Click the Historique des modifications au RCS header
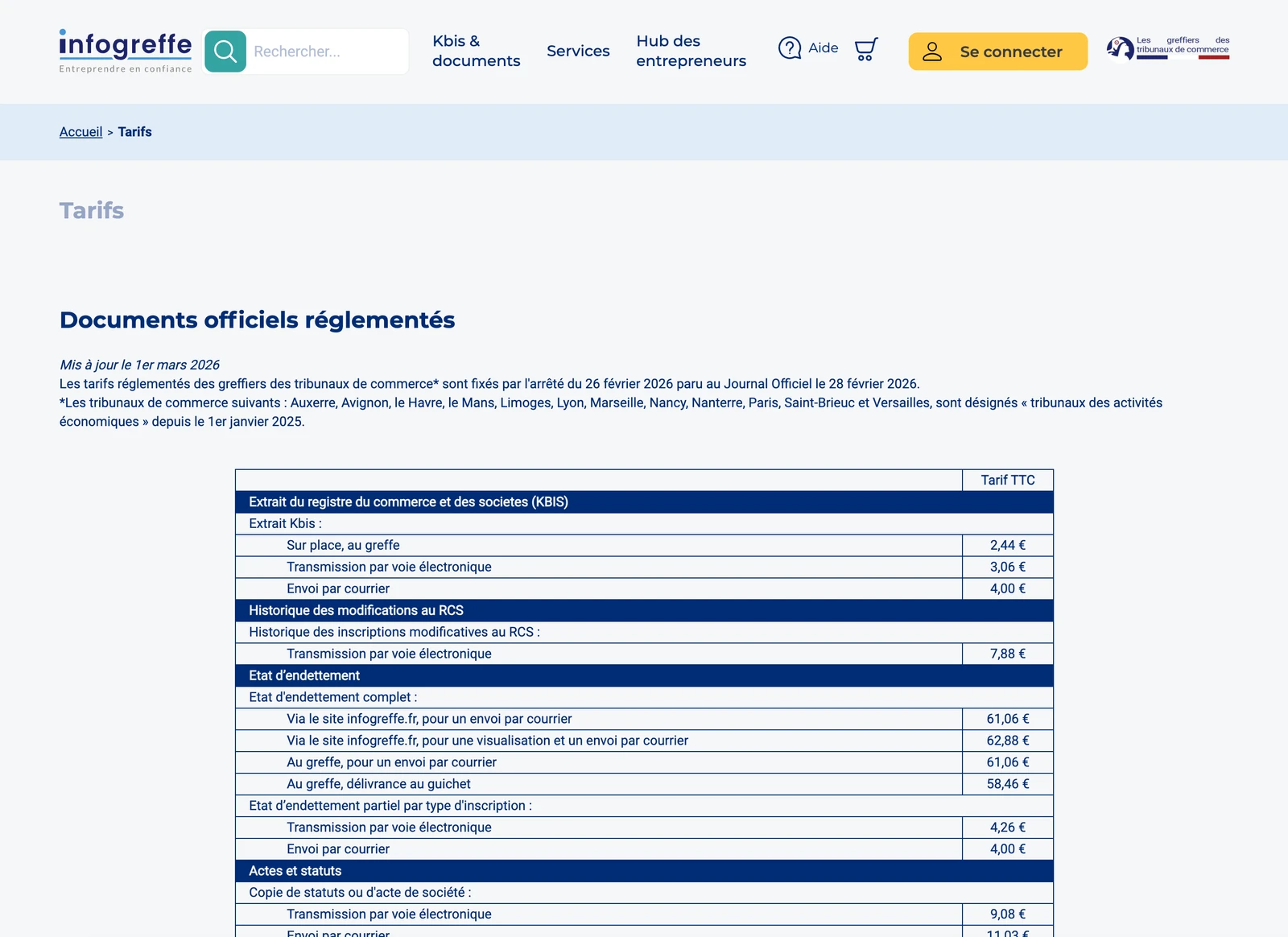This screenshot has height=937, width=1288. [644, 611]
